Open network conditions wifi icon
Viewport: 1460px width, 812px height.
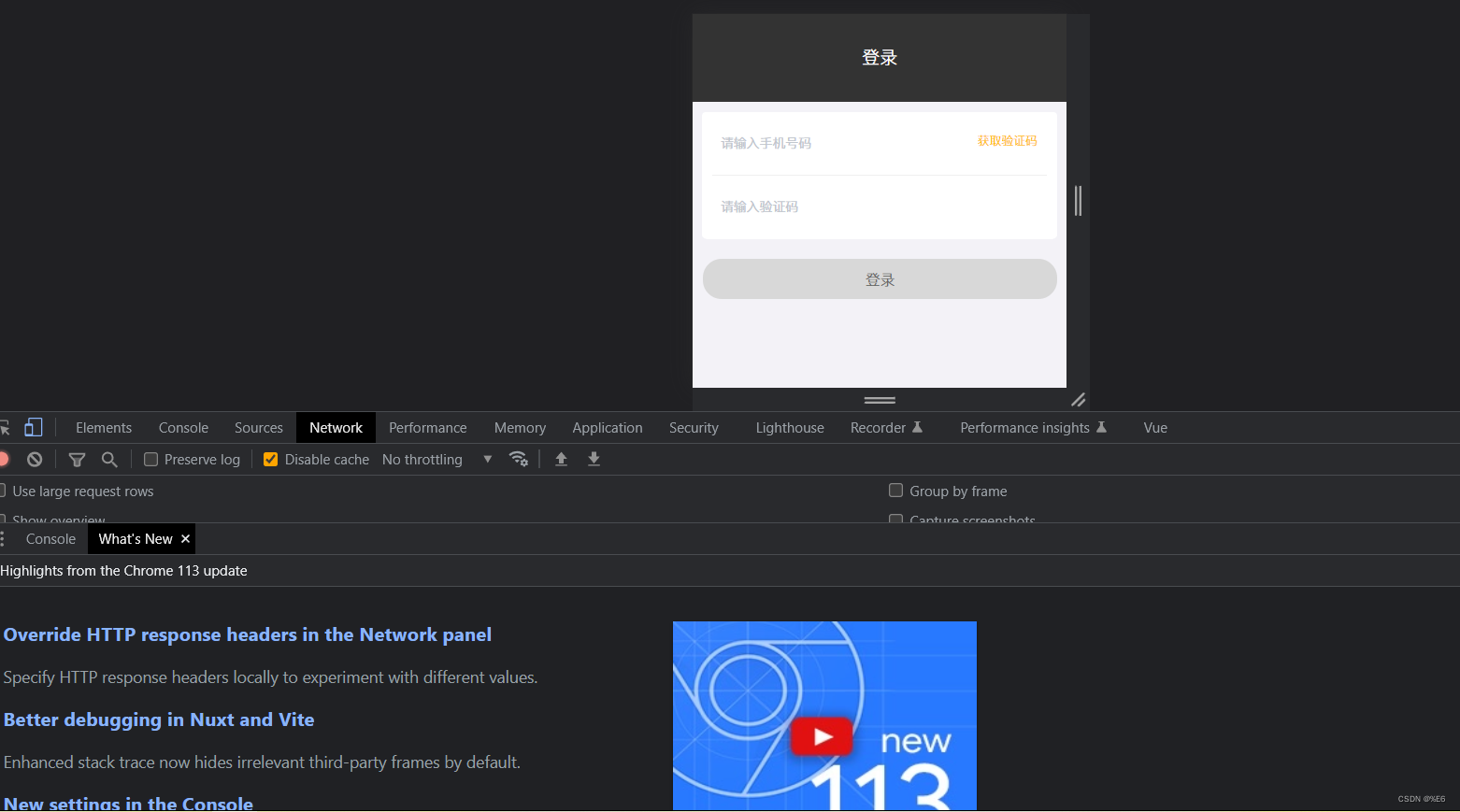[x=519, y=459]
